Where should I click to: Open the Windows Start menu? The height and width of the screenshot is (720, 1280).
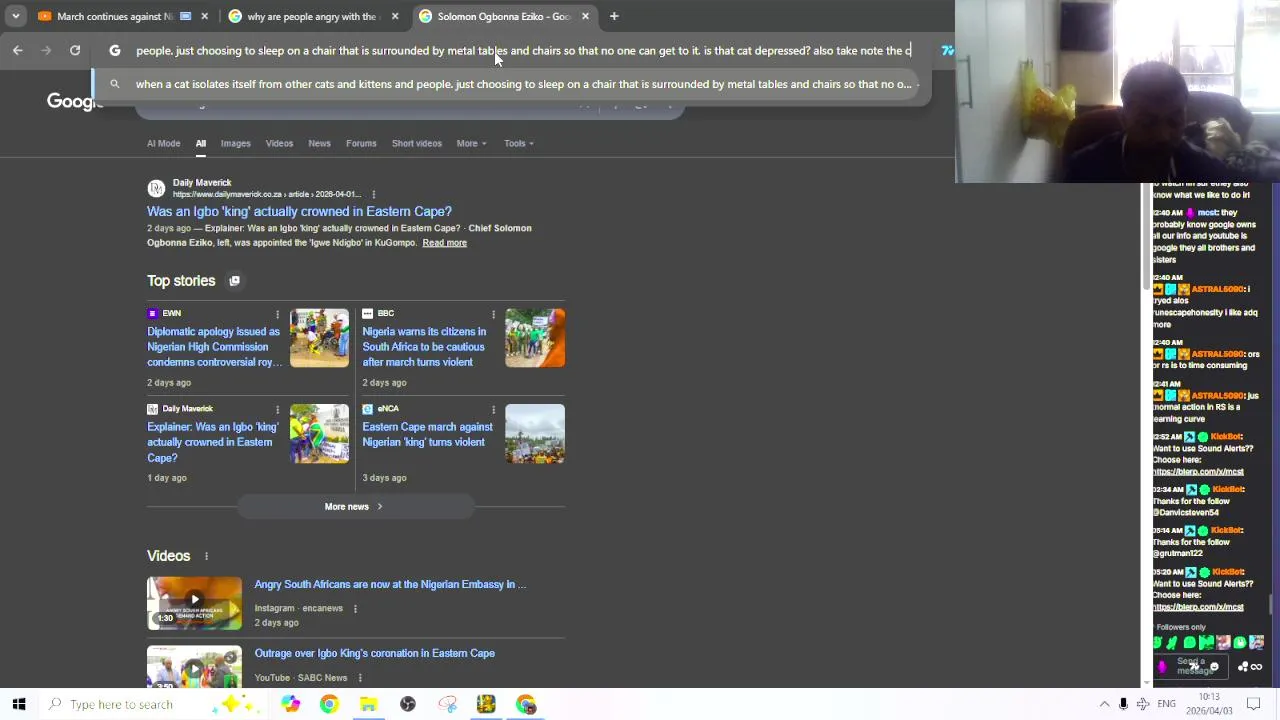(x=19, y=704)
